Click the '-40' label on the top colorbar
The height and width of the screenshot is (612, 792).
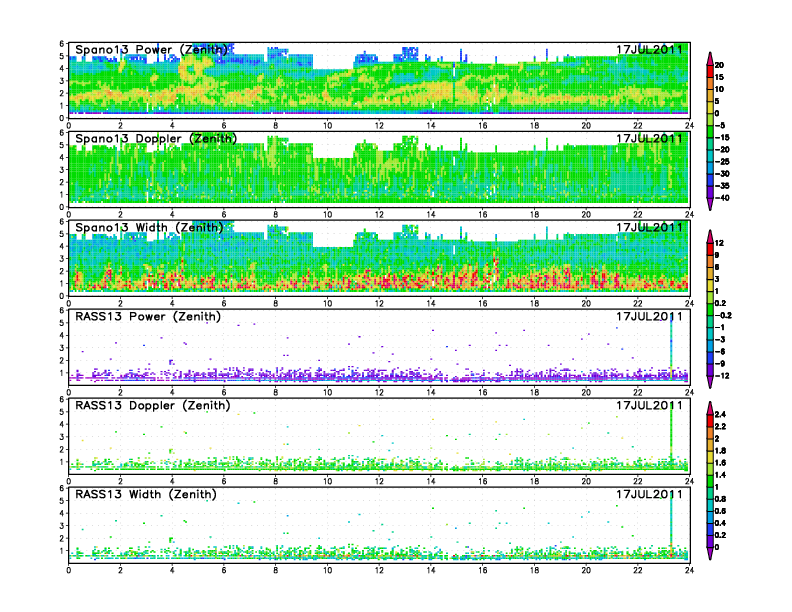coord(722,198)
